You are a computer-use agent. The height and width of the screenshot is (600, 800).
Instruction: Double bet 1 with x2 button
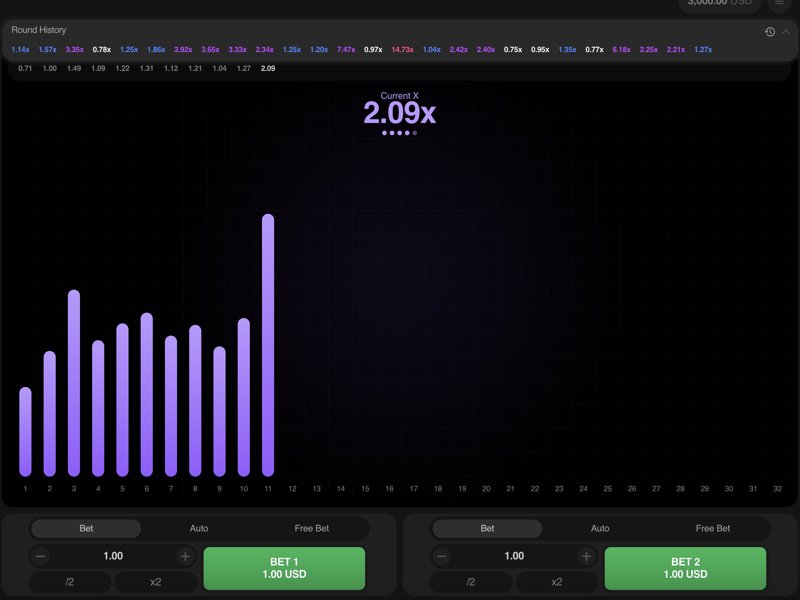[156, 582]
